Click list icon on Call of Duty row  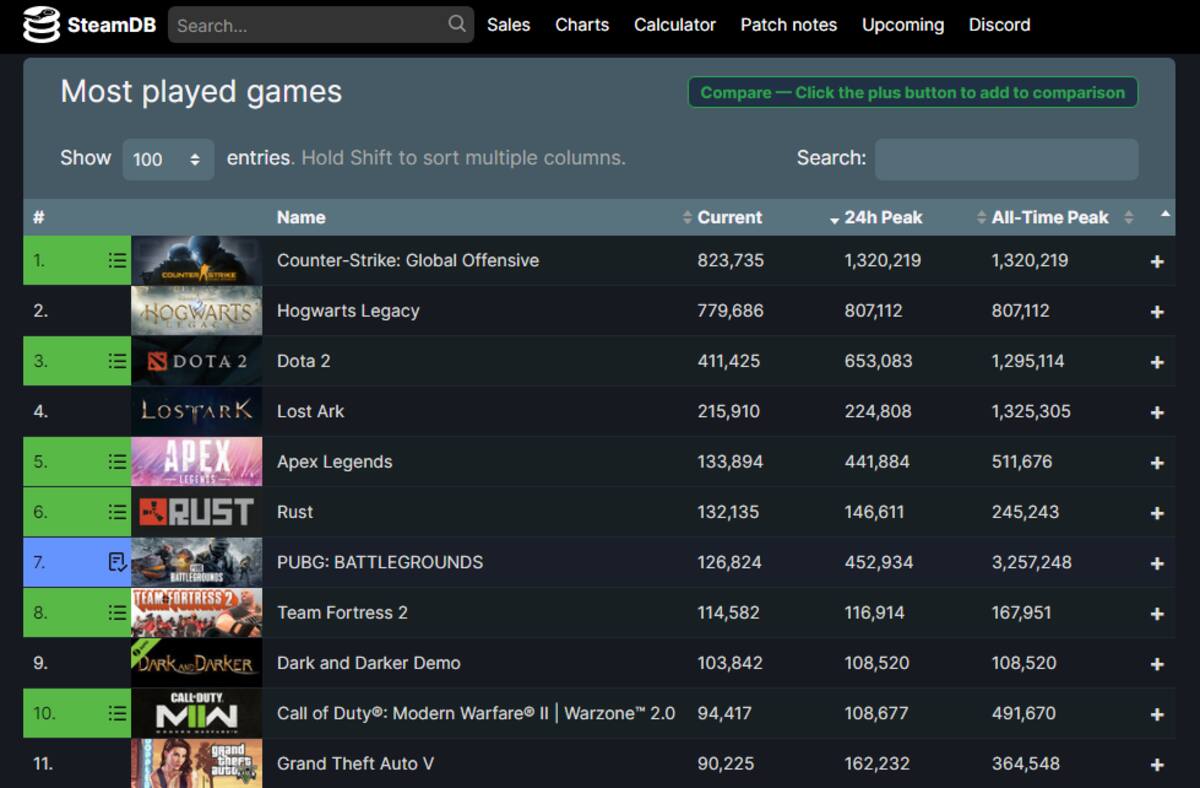tap(117, 713)
